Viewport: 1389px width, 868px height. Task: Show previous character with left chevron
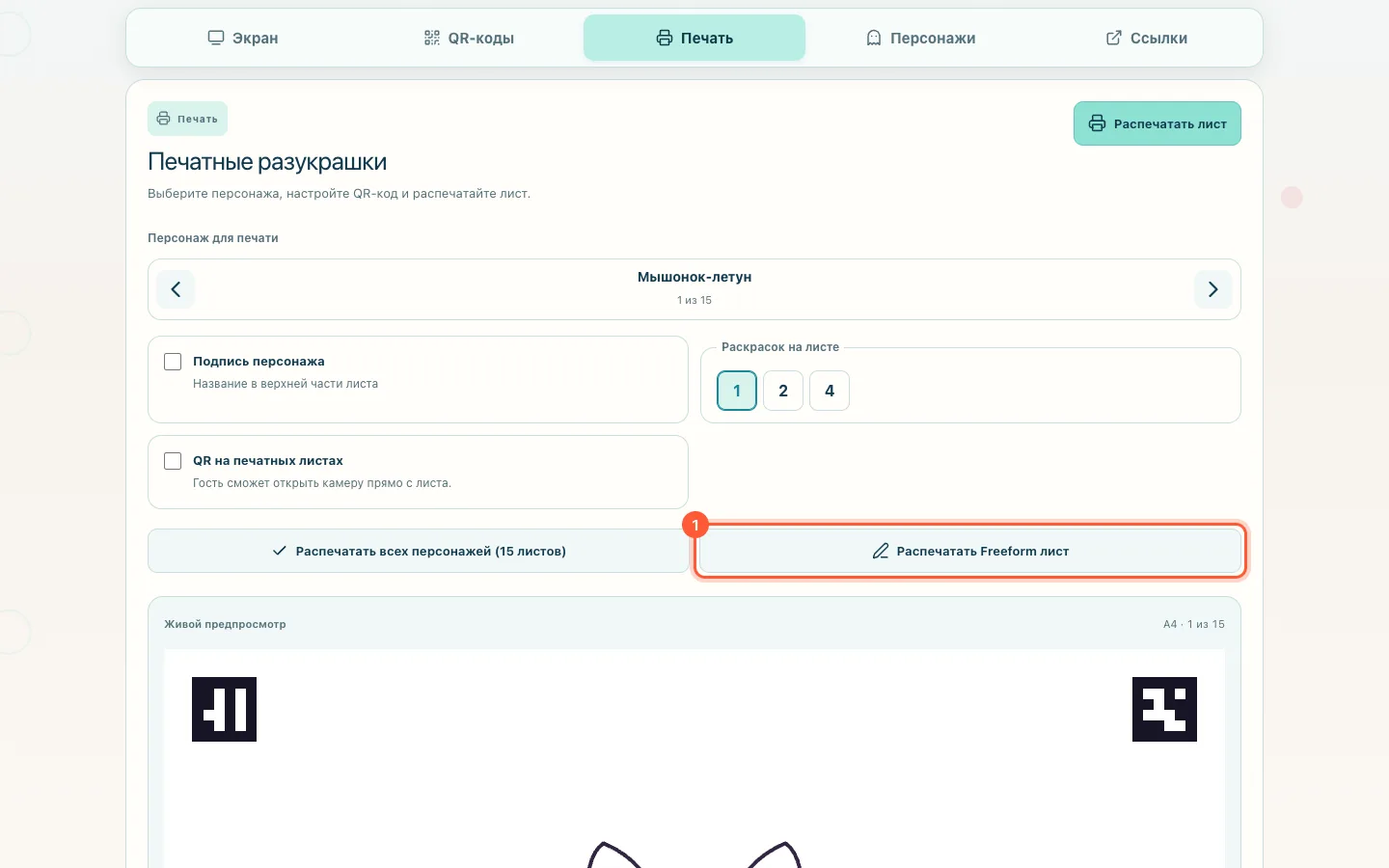pos(176,289)
